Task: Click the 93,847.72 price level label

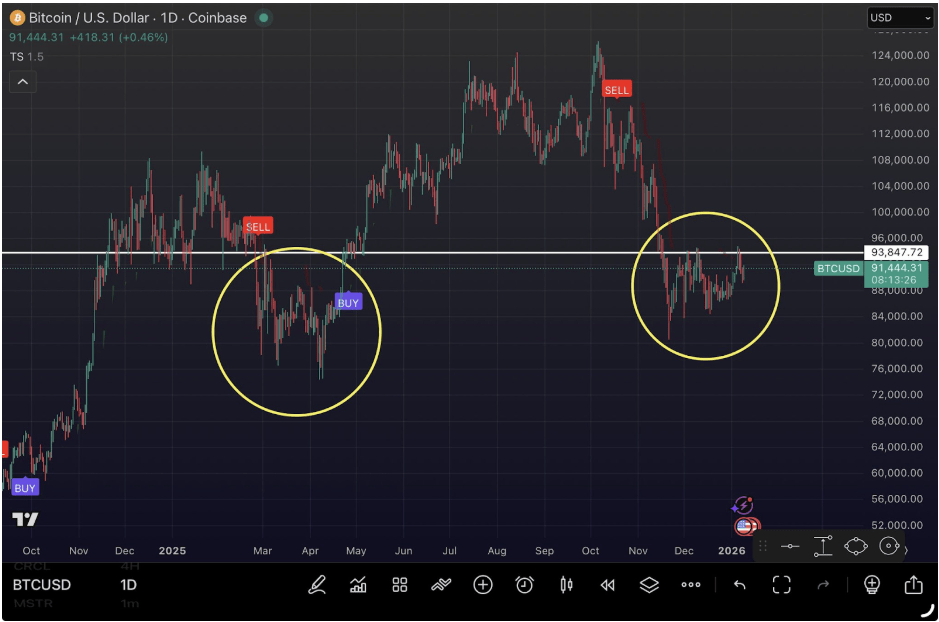Action: [896, 252]
